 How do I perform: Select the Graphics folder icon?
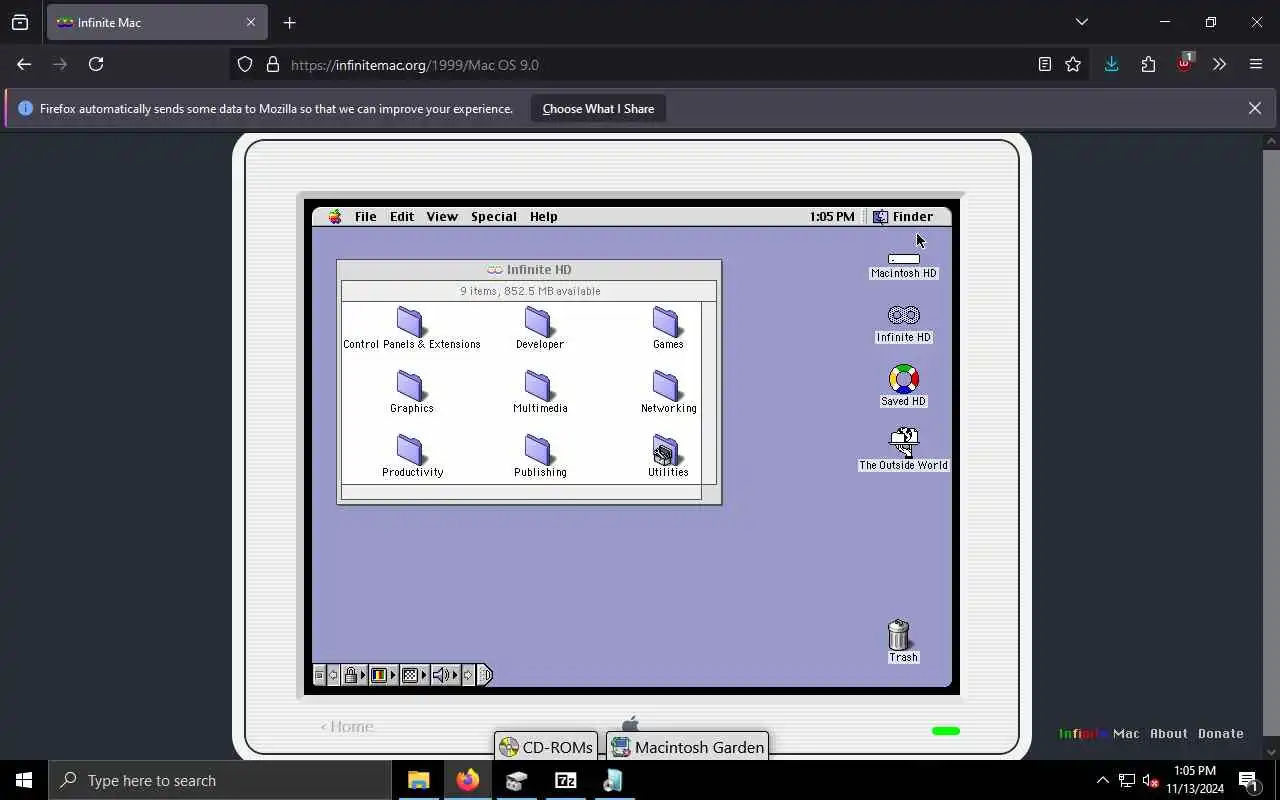coord(411,386)
